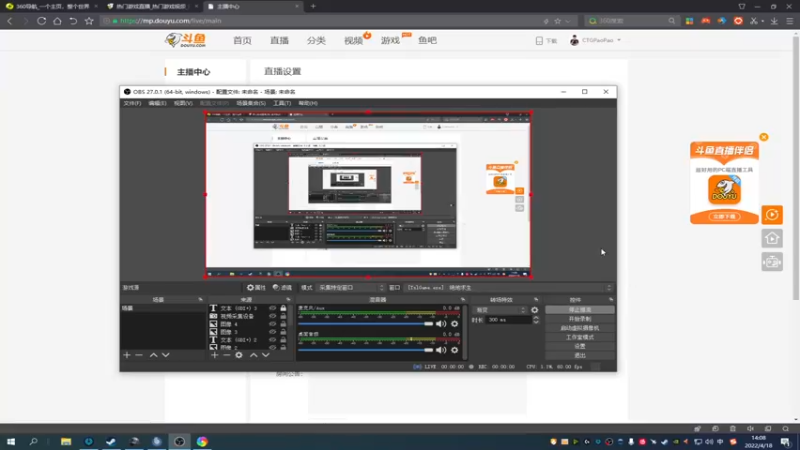Open OBS Scene Collection menu
800x450 pixels.
click(x=251, y=103)
